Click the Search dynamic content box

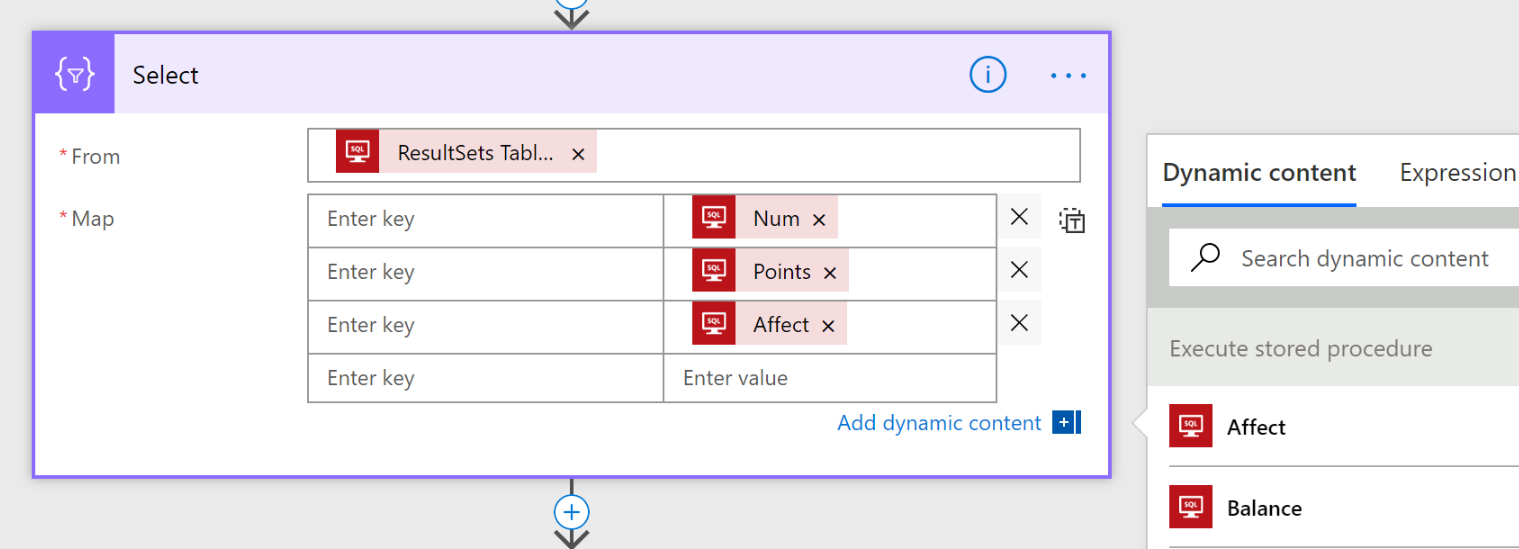pos(1364,259)
